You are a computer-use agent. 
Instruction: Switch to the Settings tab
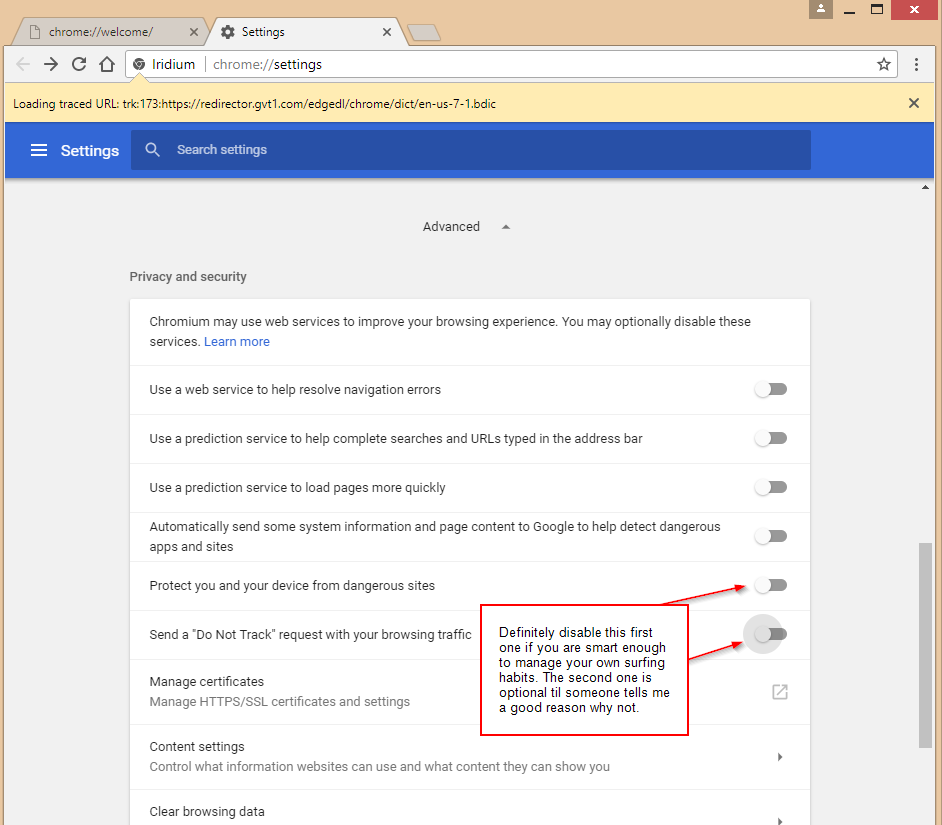point(306,32)
